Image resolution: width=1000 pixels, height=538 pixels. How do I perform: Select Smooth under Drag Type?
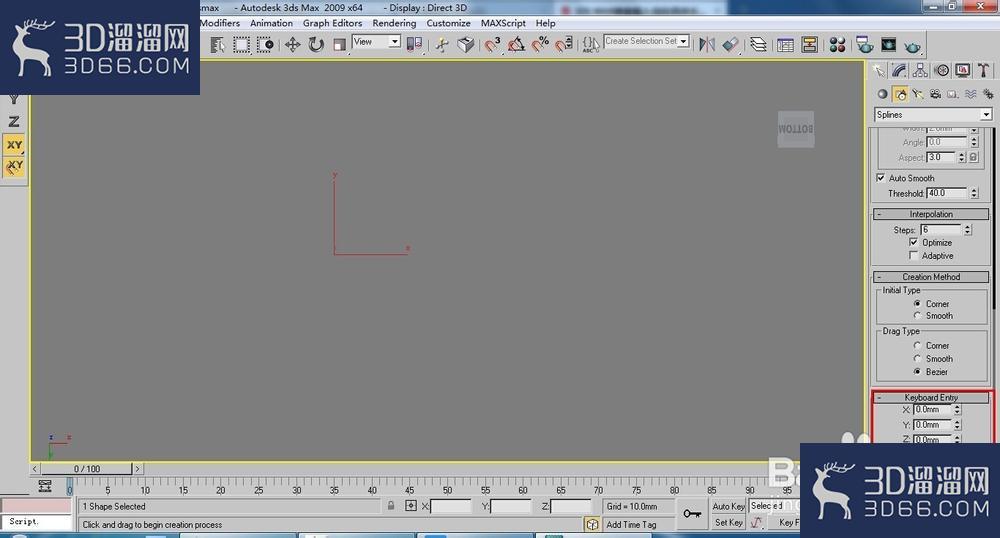[x=917, y=359]
